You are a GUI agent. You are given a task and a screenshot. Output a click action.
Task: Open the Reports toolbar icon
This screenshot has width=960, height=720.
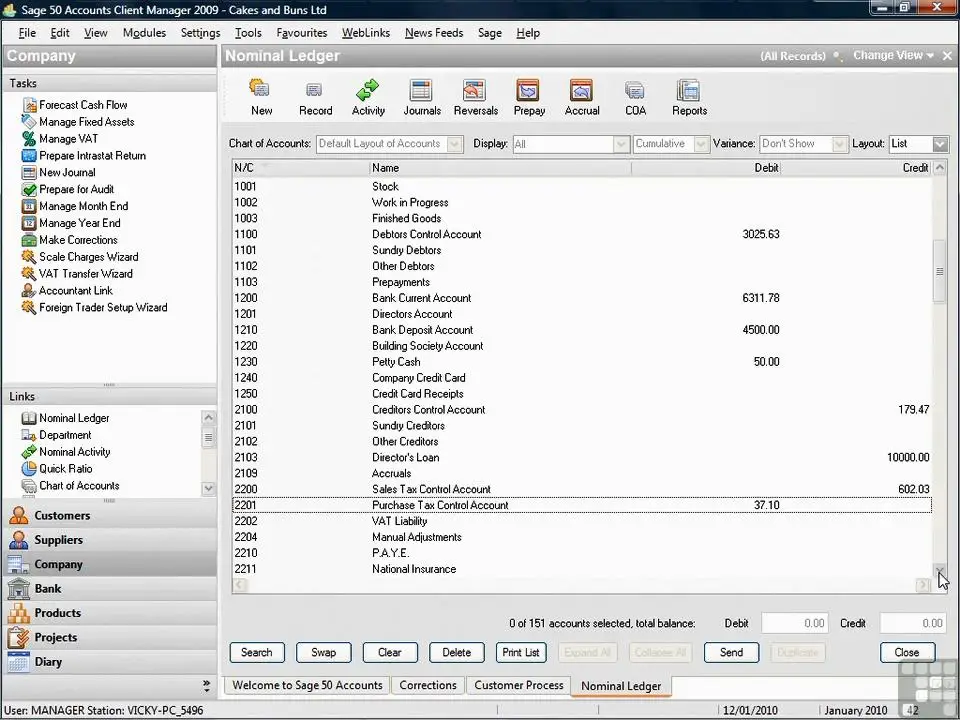(689, 90)
